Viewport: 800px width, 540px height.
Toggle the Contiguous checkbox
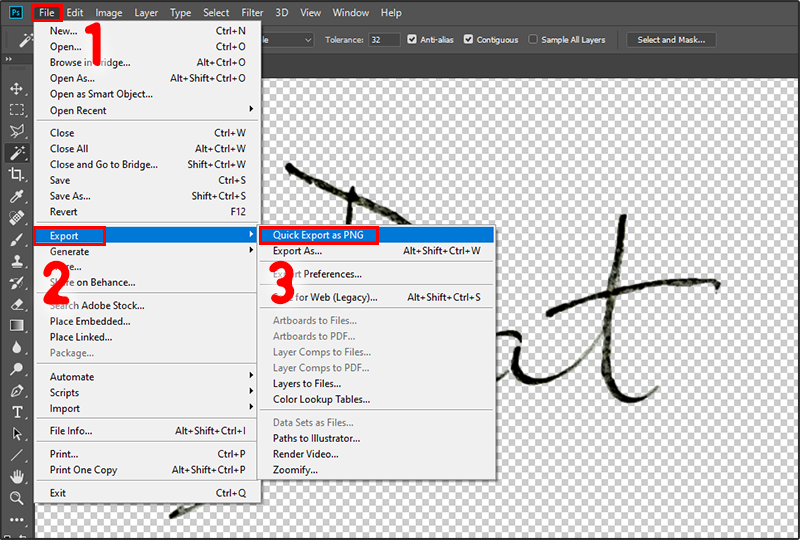[x=468, y=39]
